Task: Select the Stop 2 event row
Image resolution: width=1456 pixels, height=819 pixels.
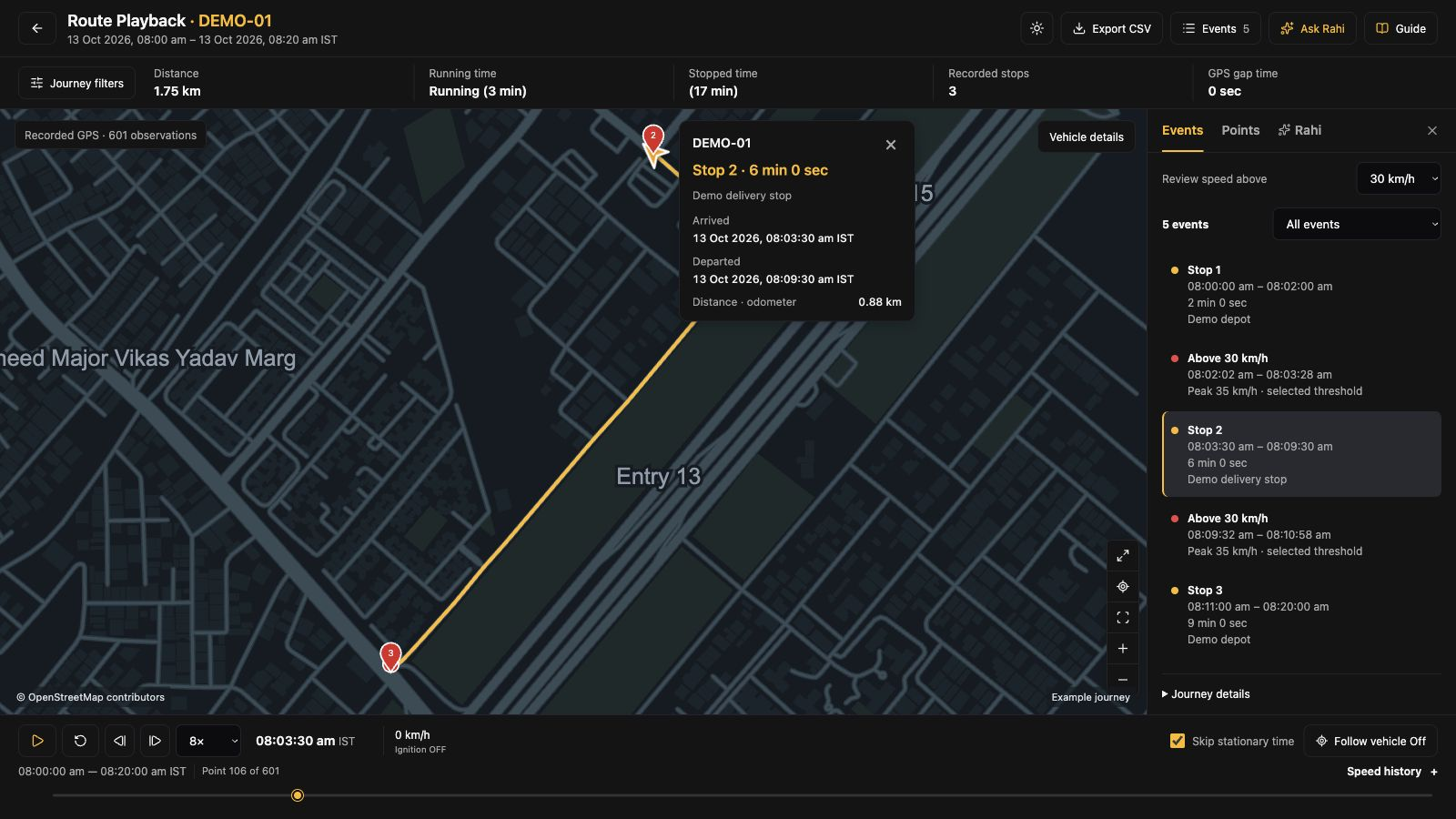Action: point(1301,454)
